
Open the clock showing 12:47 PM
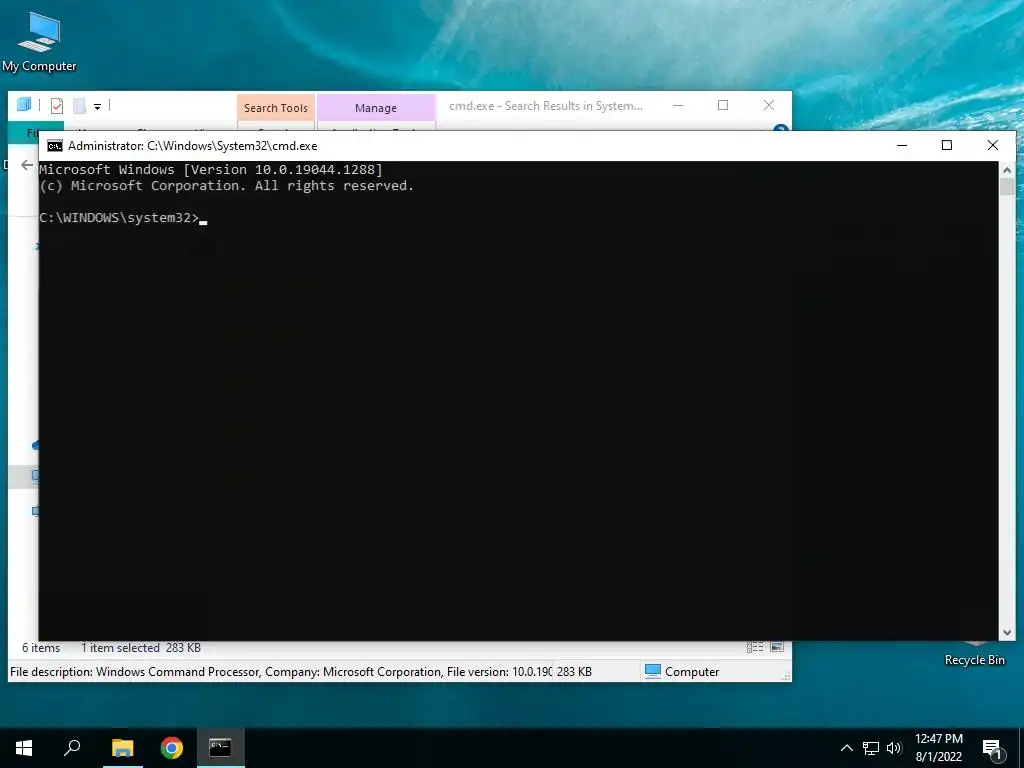pos(938,748)
